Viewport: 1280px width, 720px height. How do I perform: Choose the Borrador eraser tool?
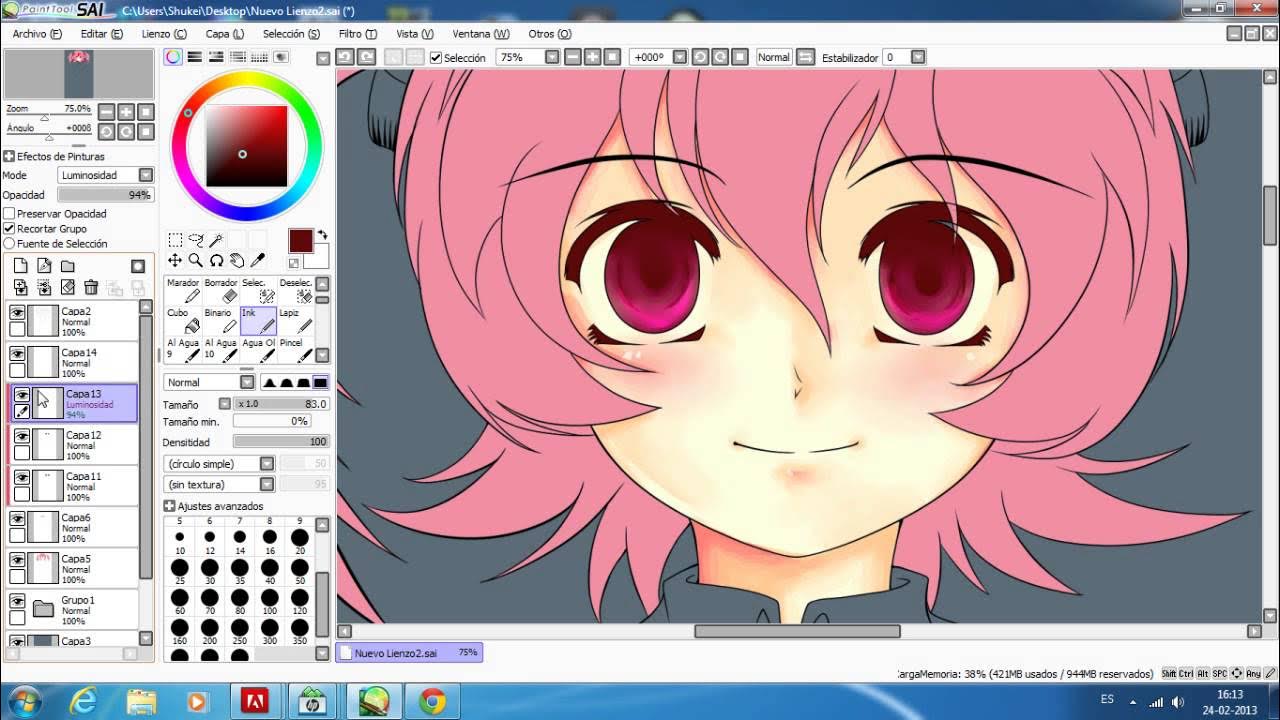click(221, 290)
